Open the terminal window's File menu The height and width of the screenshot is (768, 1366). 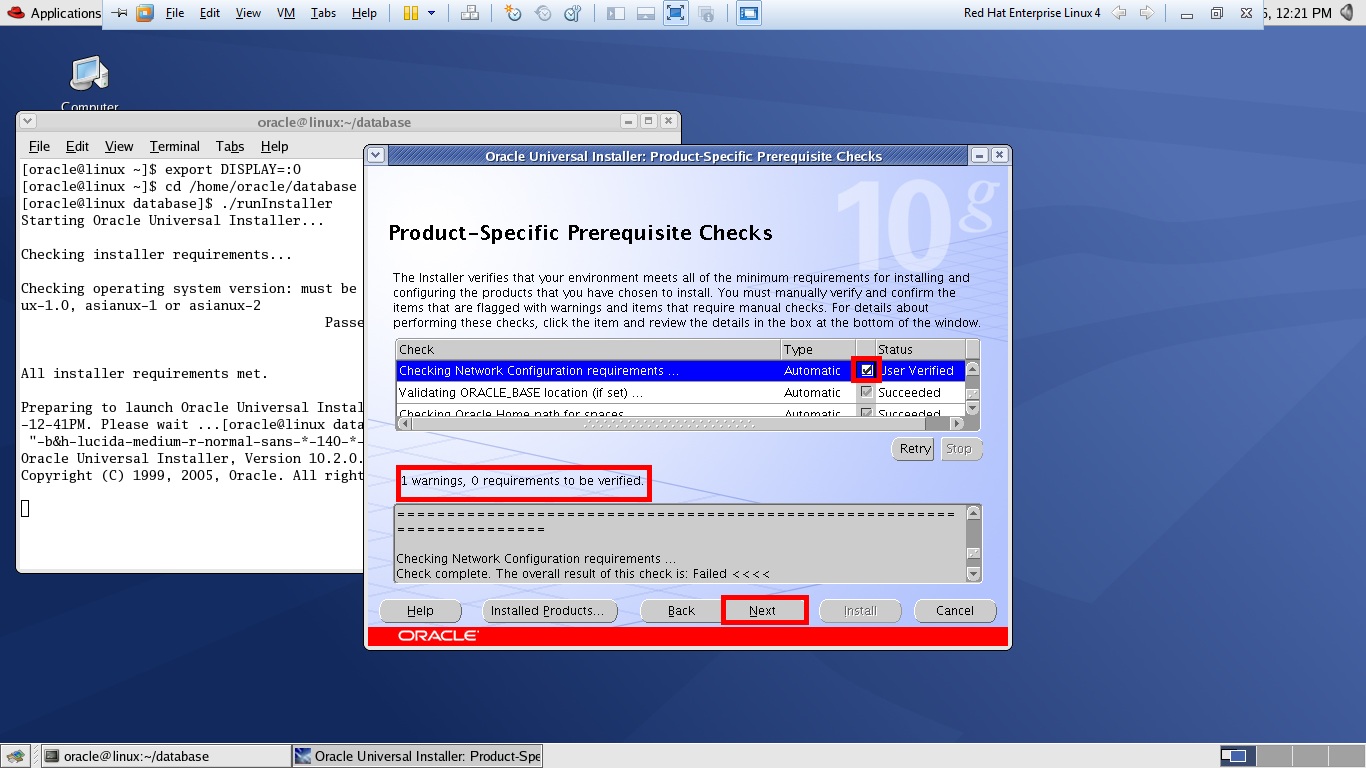coord(39,146)
